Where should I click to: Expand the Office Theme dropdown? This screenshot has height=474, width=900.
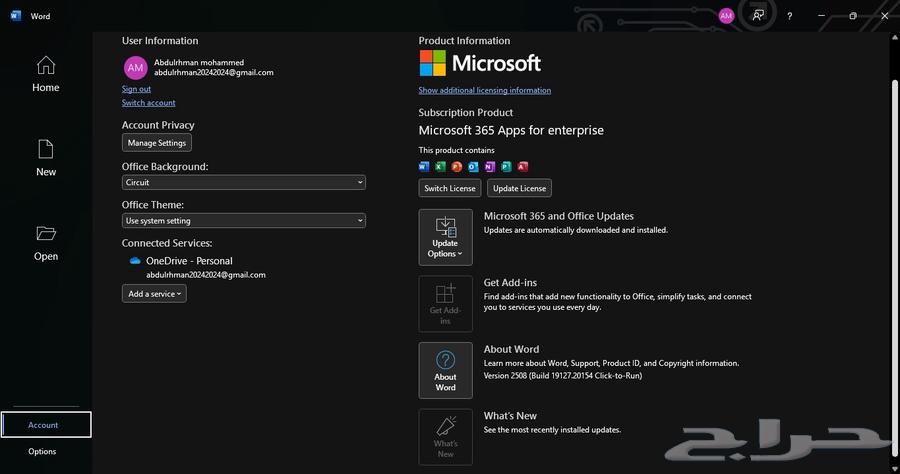[x=243, y=221]
